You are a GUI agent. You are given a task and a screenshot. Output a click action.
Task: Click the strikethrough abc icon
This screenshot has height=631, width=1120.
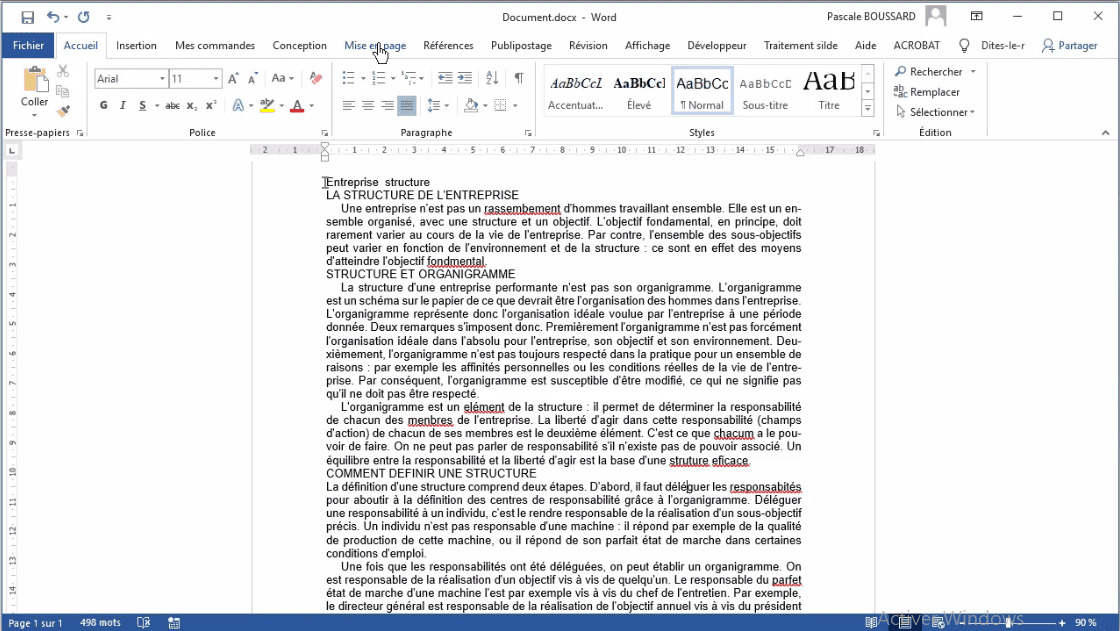click(x=173, y=106)
